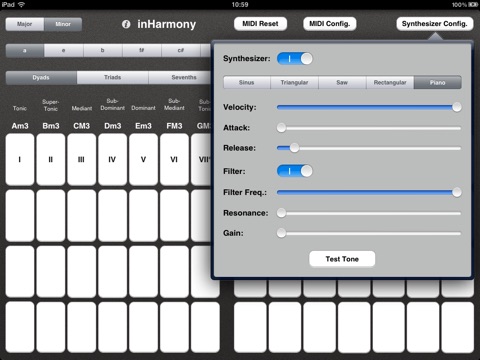The image size is (480, 360).
Task: Open the info icon beside inHarmony
Action: [126, 24]
